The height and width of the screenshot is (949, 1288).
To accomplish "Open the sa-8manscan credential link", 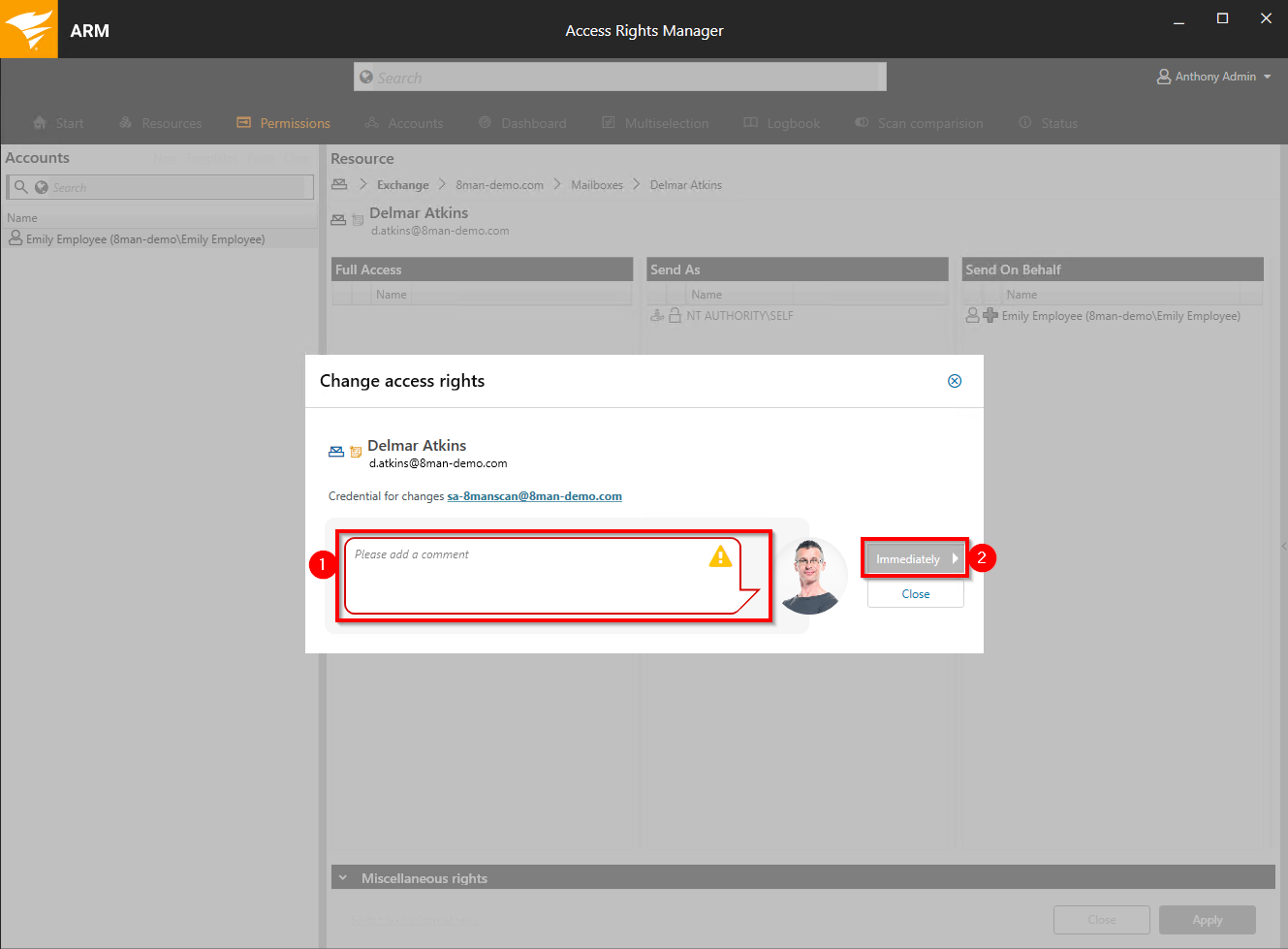I will (x=534, y=496).
